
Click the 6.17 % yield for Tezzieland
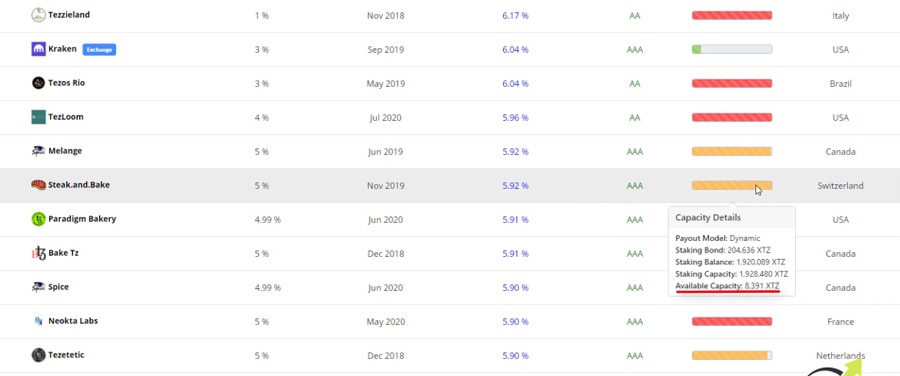click(515, 15)
